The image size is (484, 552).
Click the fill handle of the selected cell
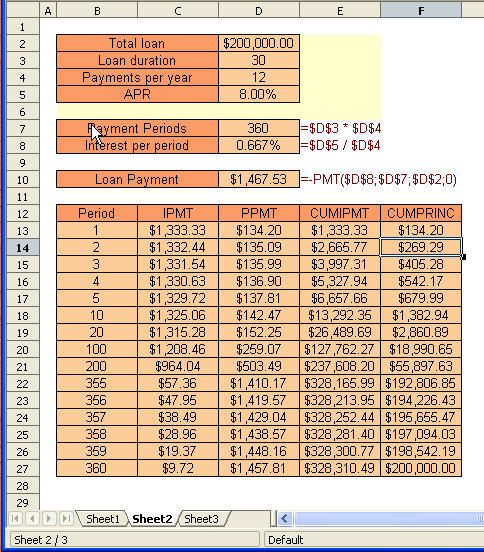[463, 257]
